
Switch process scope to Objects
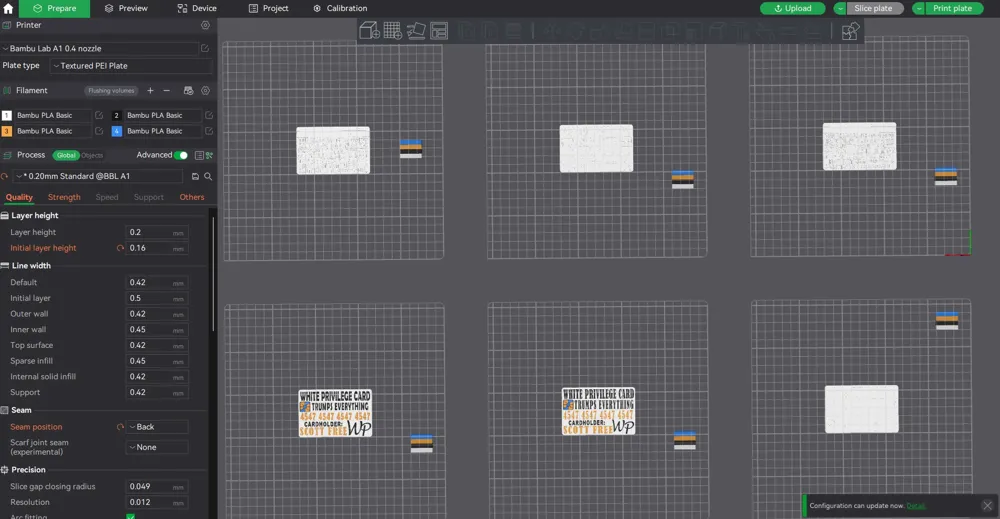point(92,155)
